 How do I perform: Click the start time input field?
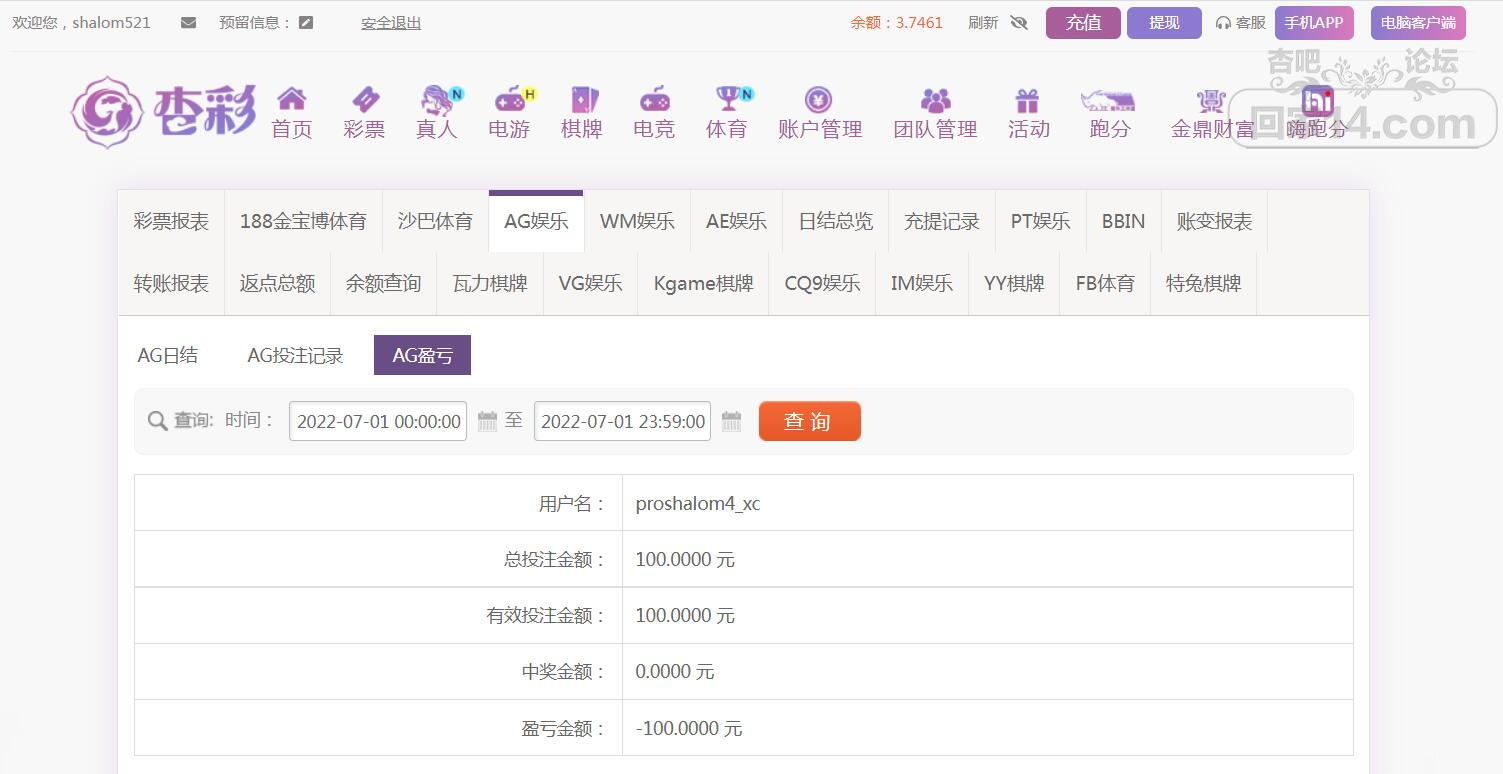[x=378, y=421]
